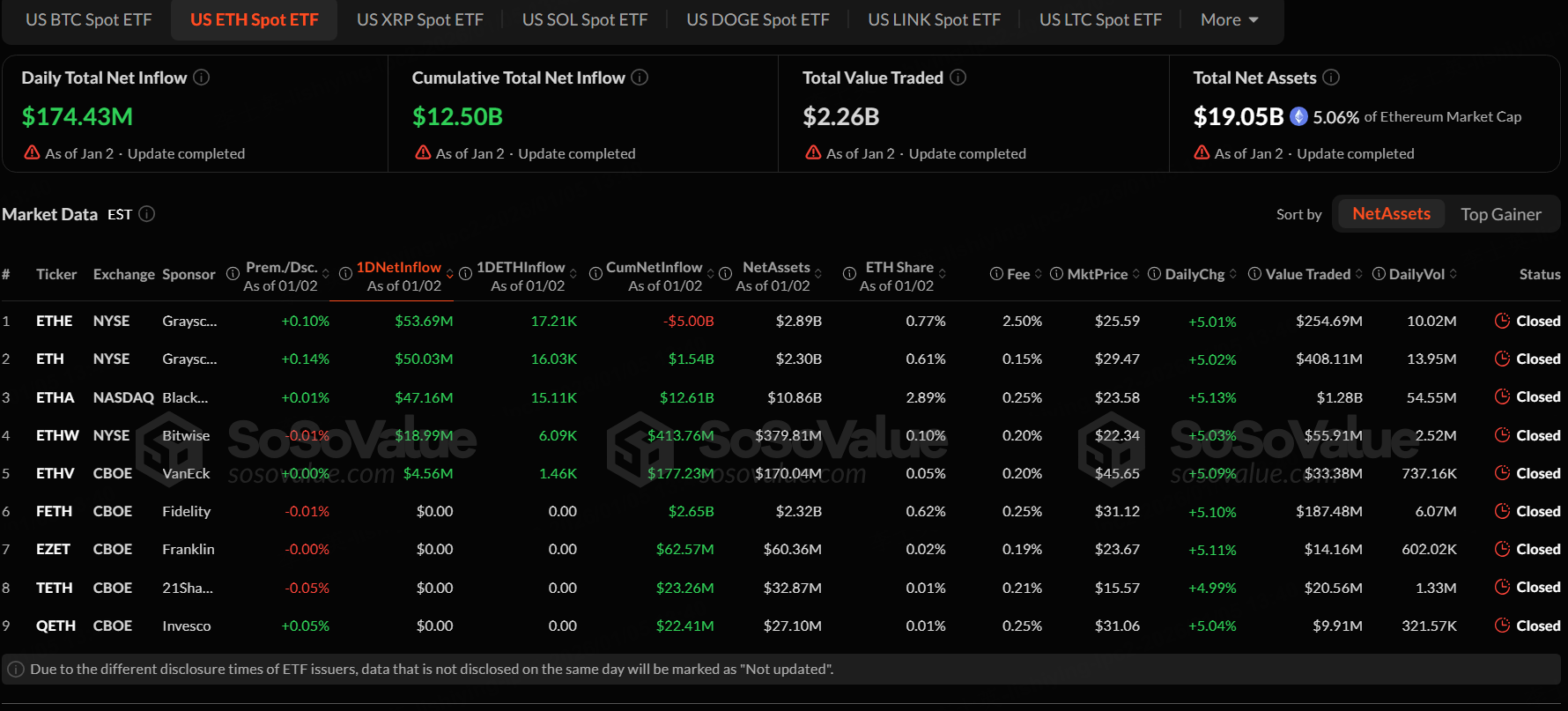Open info tooltip for Cumulative Total Net Inflow
1568x711 pixels.
640,78
